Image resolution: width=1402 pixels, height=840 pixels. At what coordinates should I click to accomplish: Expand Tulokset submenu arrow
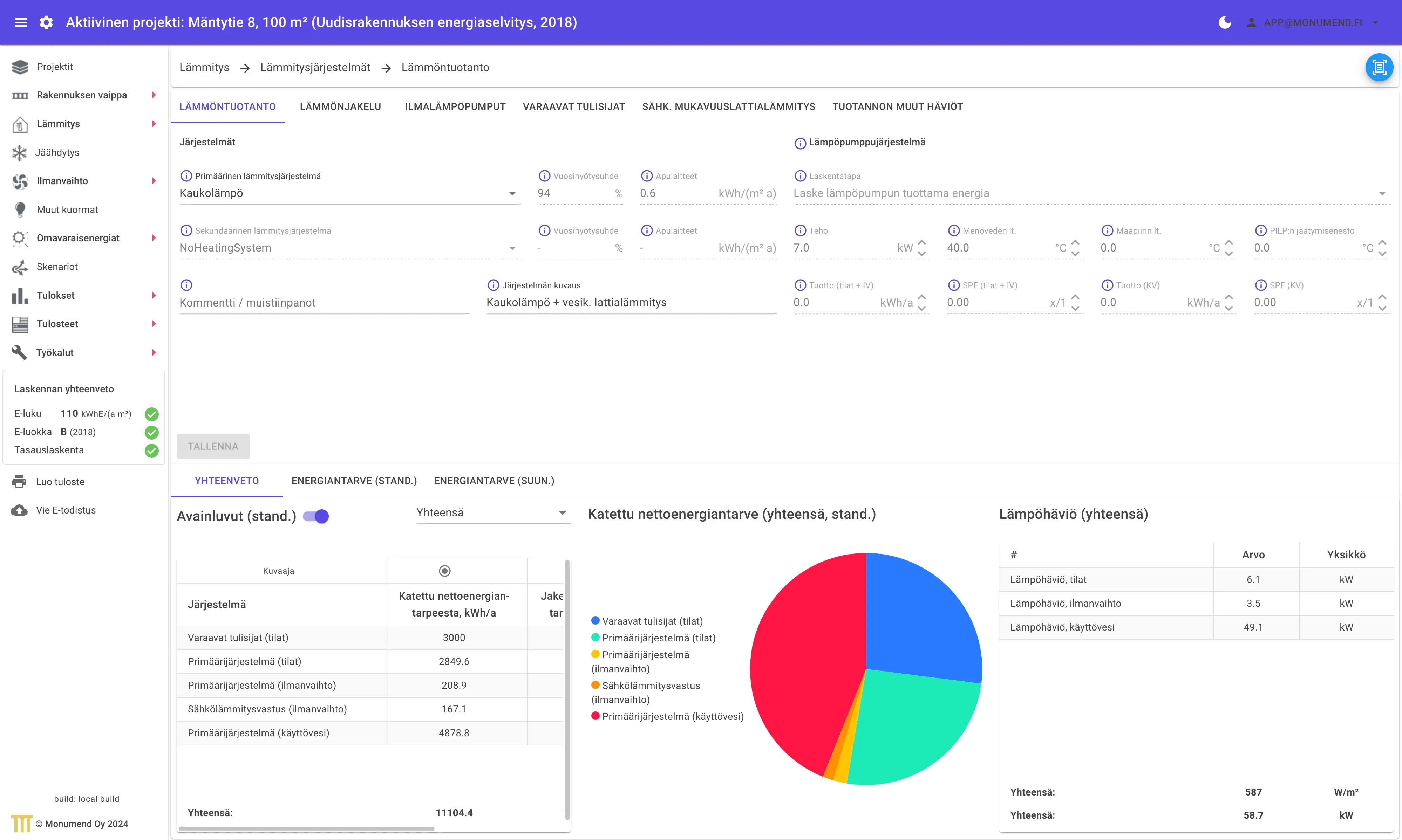pyautogui.click(x=154, y=296)
